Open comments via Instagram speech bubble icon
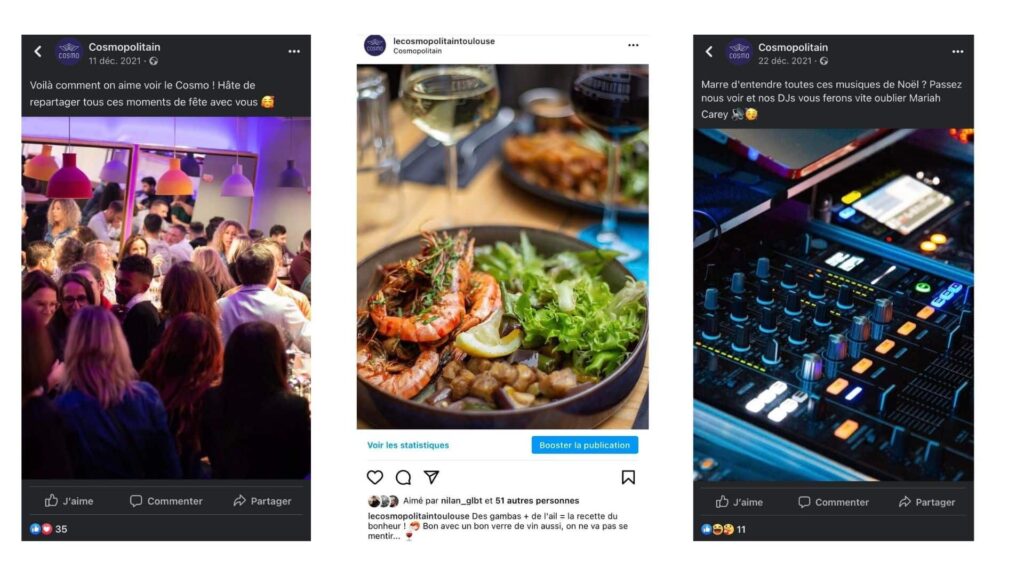Screen dimensions: 1024x576 point(404,477)
